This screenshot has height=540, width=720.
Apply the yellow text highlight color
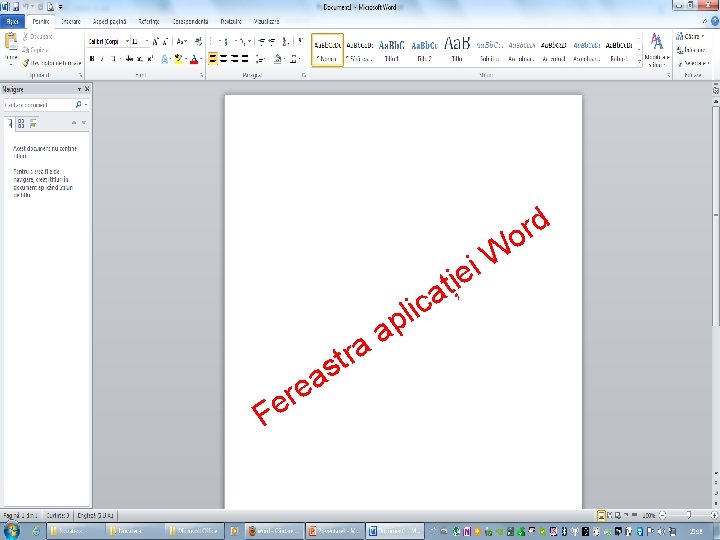pyautogui.click(x=178, y=59)
